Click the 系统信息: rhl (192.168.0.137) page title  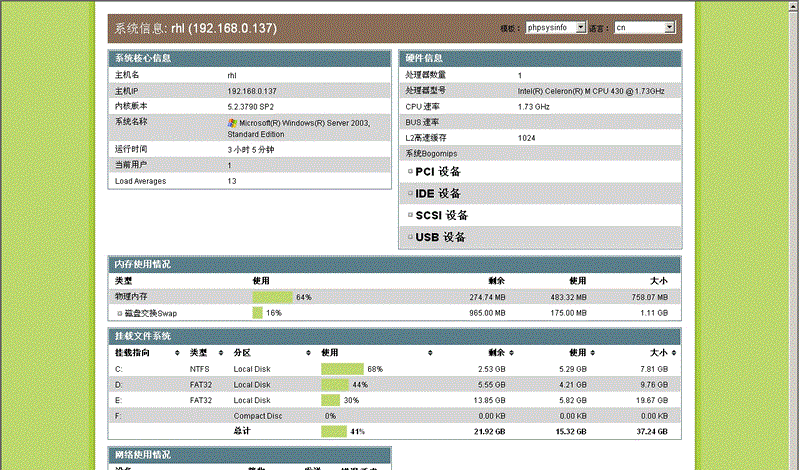coord(196,28)
